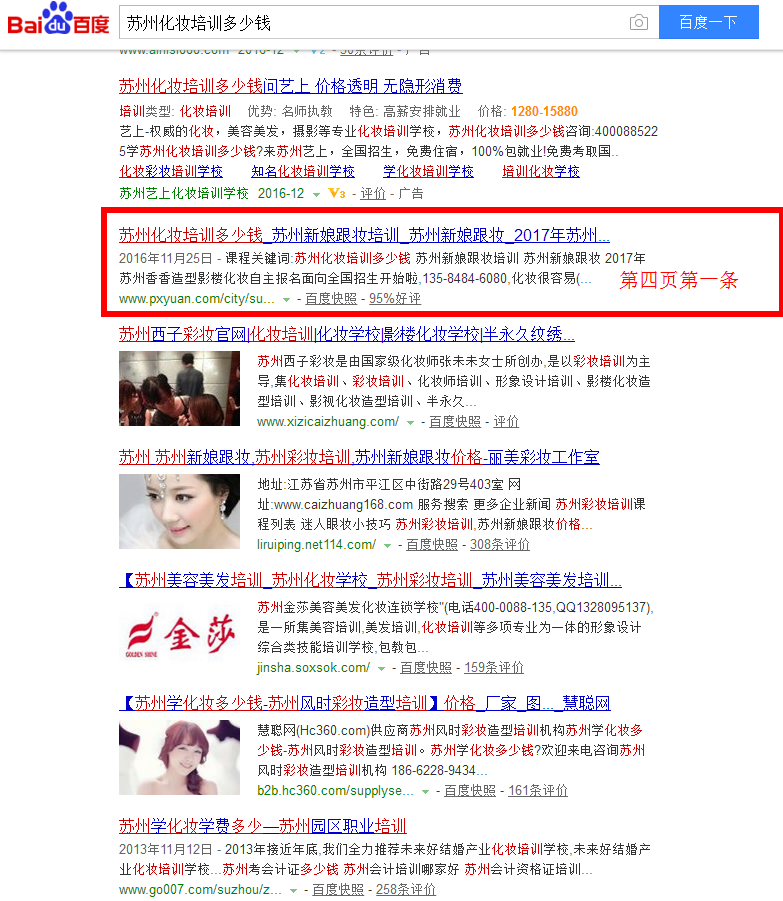Click the Baidu logo

tap(58, 19)
